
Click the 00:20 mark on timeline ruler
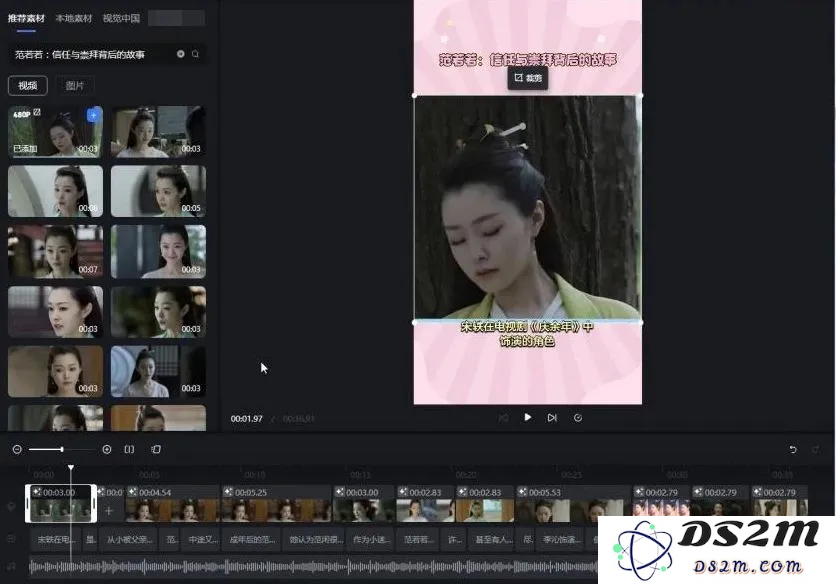point(465,474)
